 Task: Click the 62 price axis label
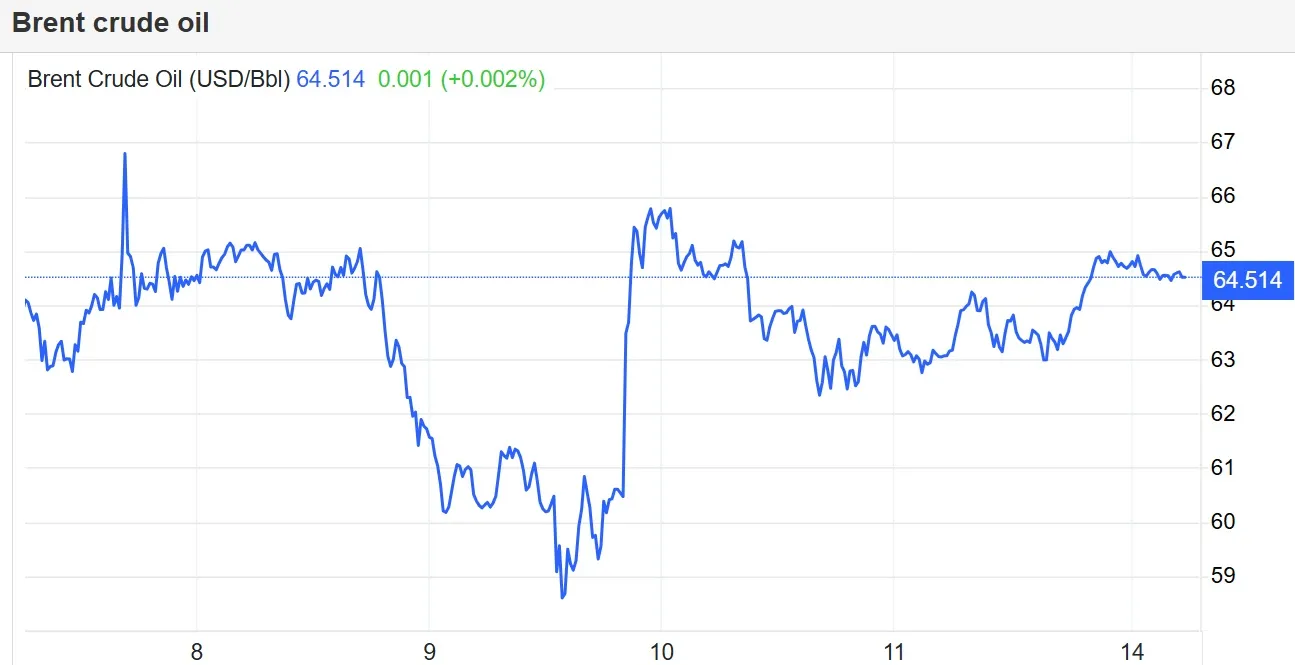(1222, 413)
